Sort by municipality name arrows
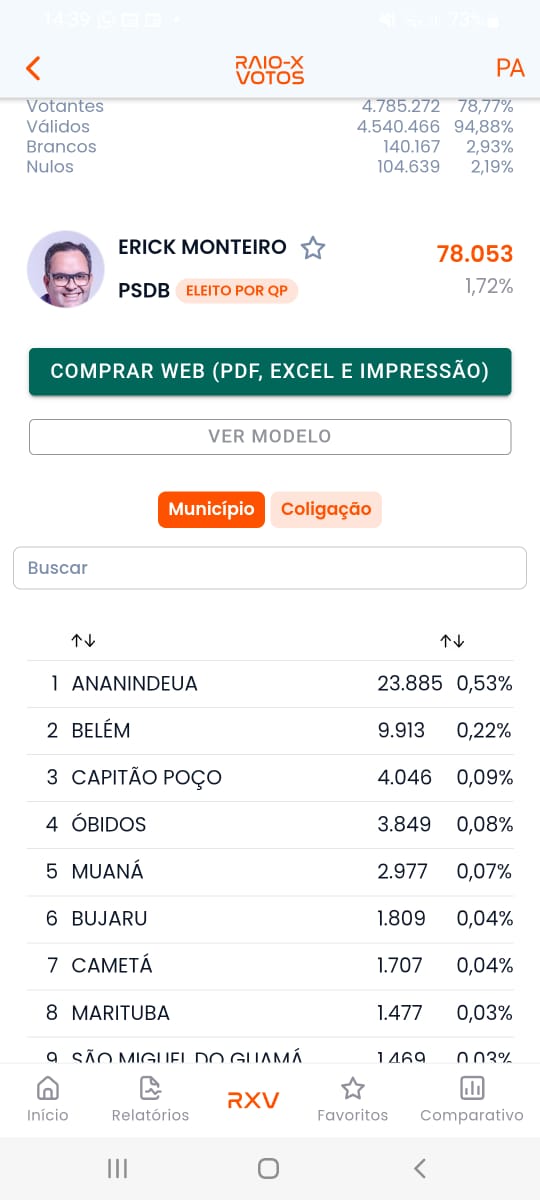 [83, 640]
